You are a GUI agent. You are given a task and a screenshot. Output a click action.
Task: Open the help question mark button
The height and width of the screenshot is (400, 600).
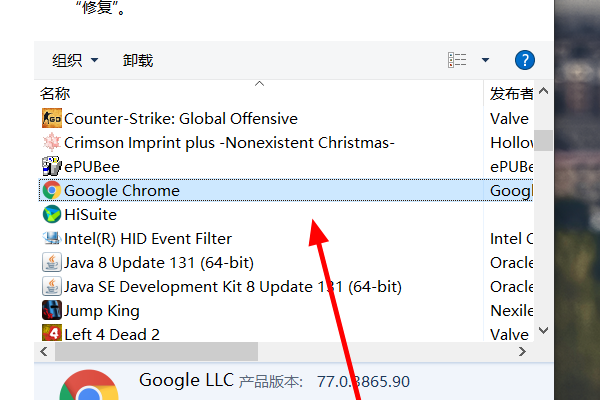[x=525, y=60]
